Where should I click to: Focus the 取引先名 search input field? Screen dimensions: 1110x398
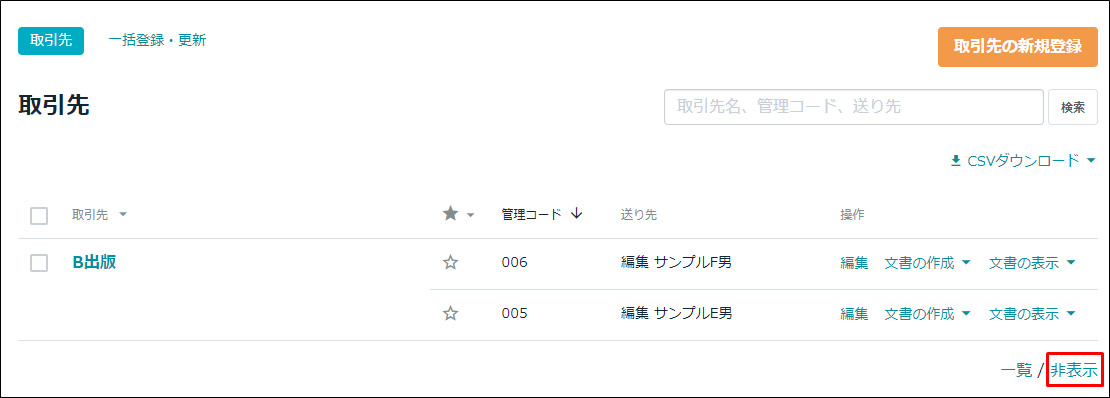[854, 107]
